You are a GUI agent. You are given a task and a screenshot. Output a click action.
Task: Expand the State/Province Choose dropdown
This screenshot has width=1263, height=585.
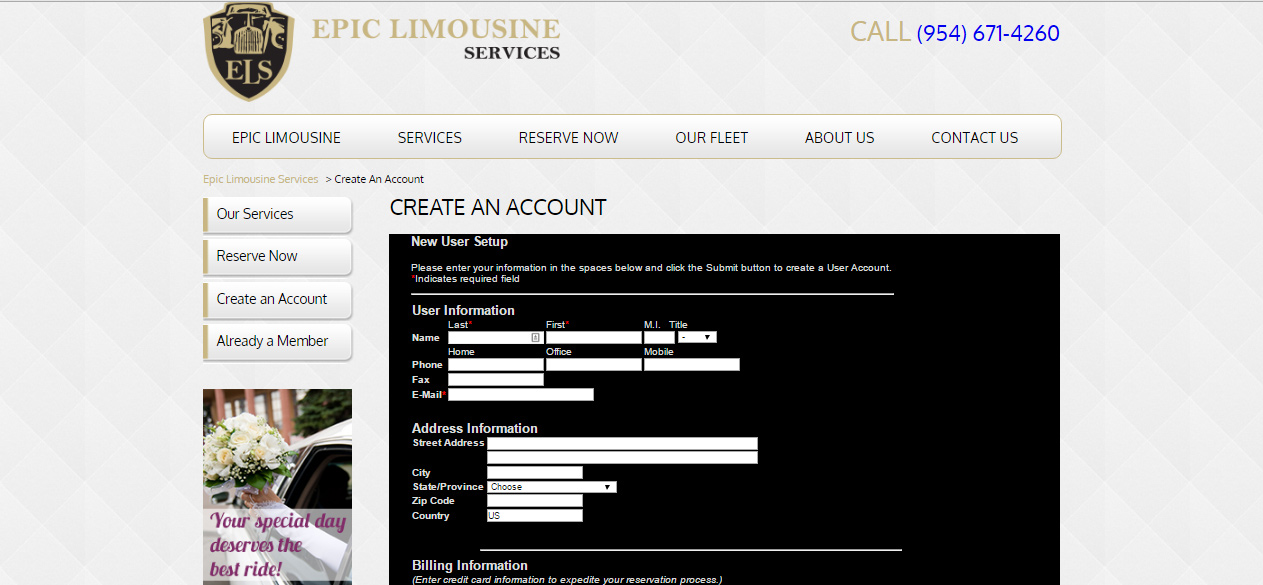tap(551, 487)
